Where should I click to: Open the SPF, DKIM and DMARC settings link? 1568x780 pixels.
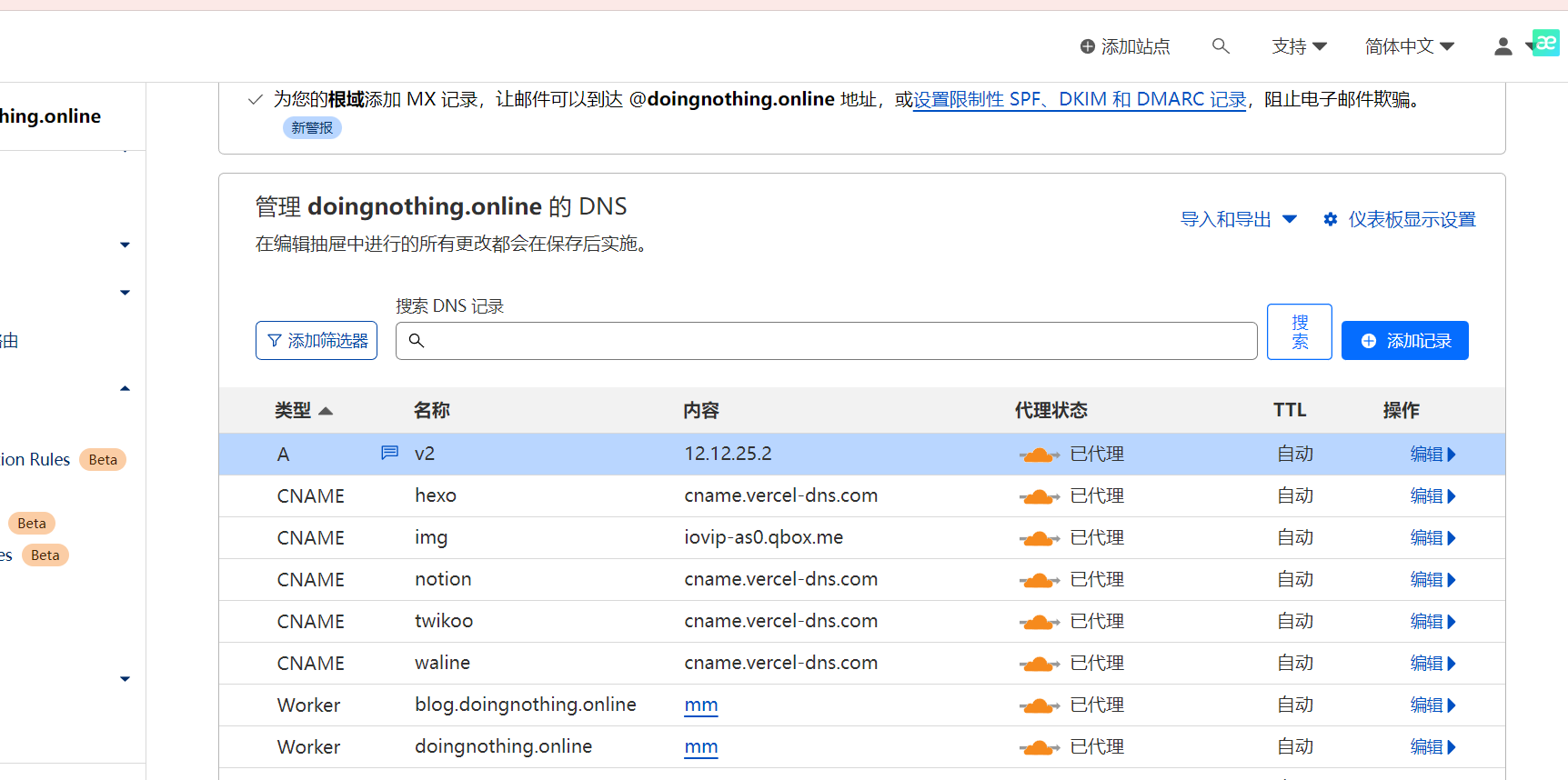coord(1080,100)
